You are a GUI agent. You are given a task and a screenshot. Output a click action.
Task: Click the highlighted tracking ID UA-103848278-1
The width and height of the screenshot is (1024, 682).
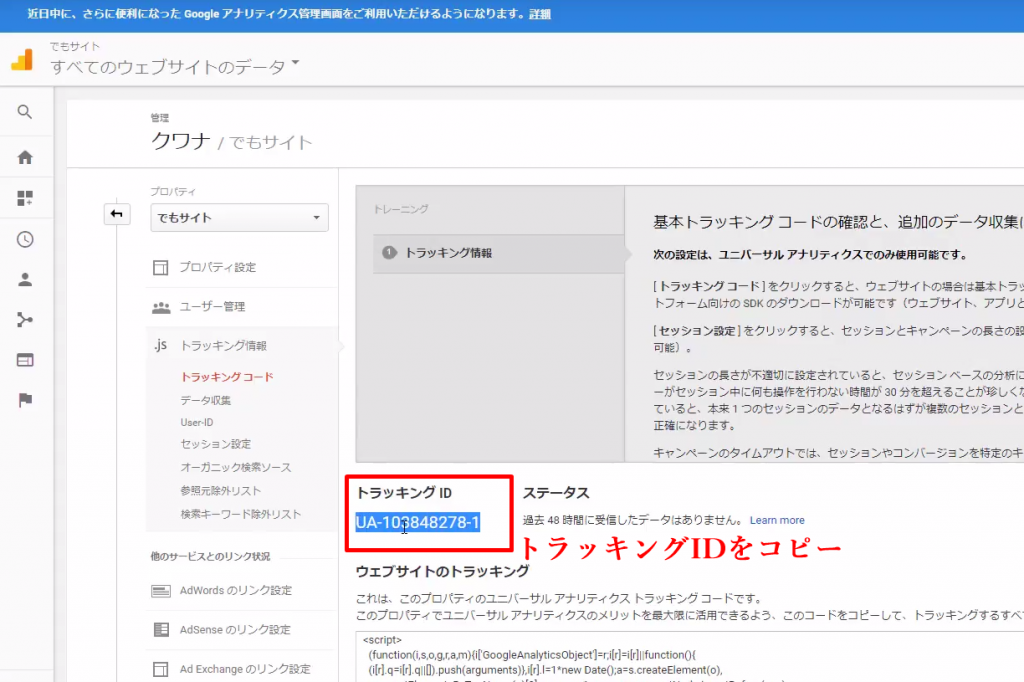coord(418,523)
